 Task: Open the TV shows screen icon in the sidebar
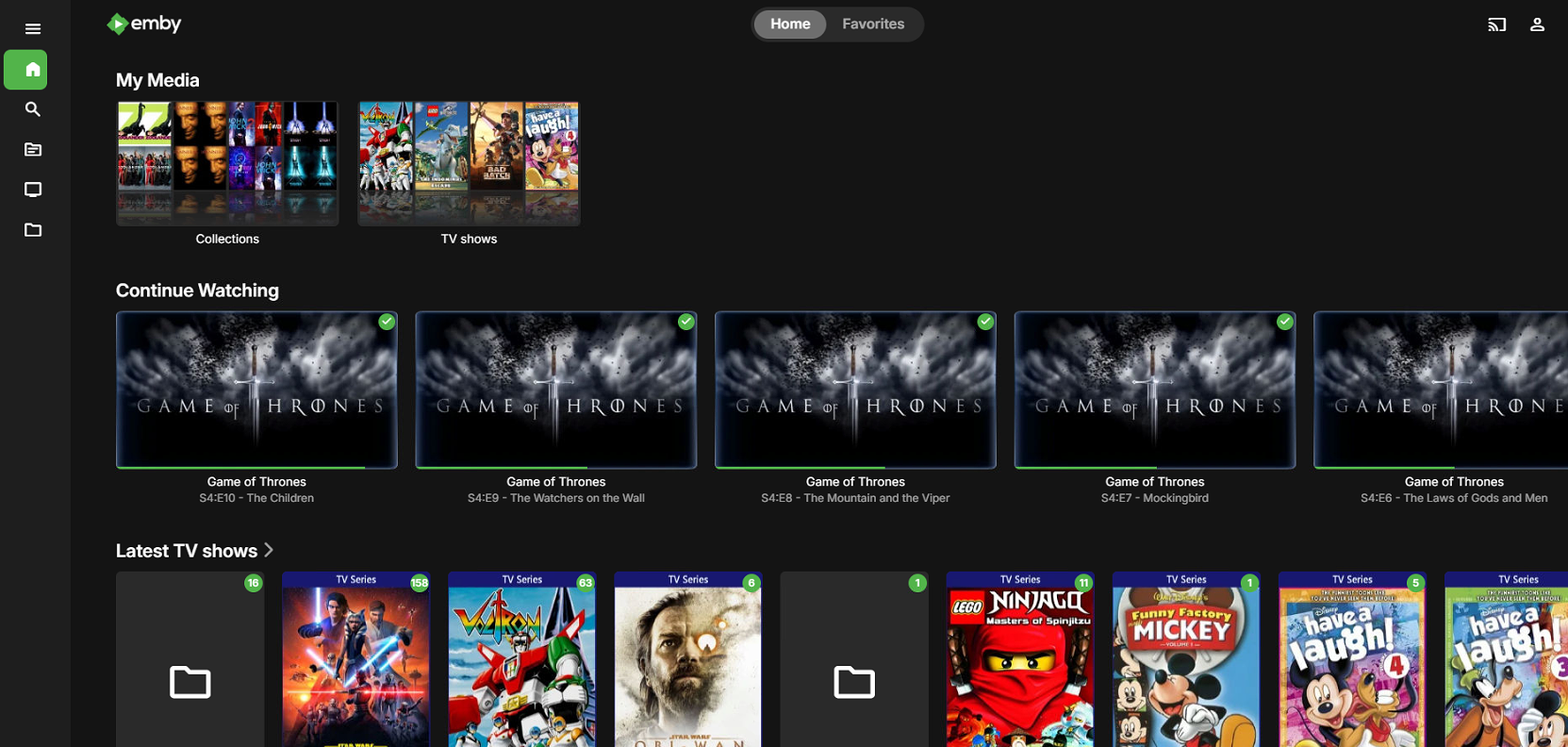point(33,190)
